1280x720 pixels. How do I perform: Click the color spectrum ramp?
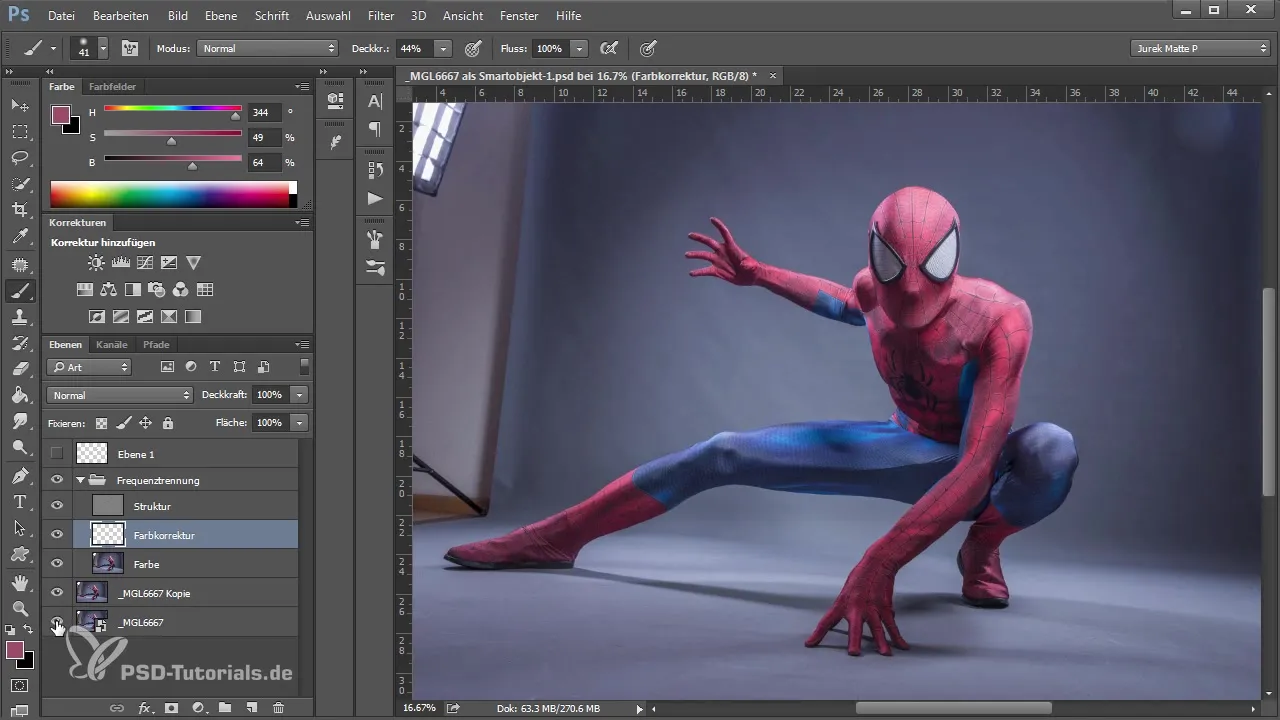(x=173, y=194)
